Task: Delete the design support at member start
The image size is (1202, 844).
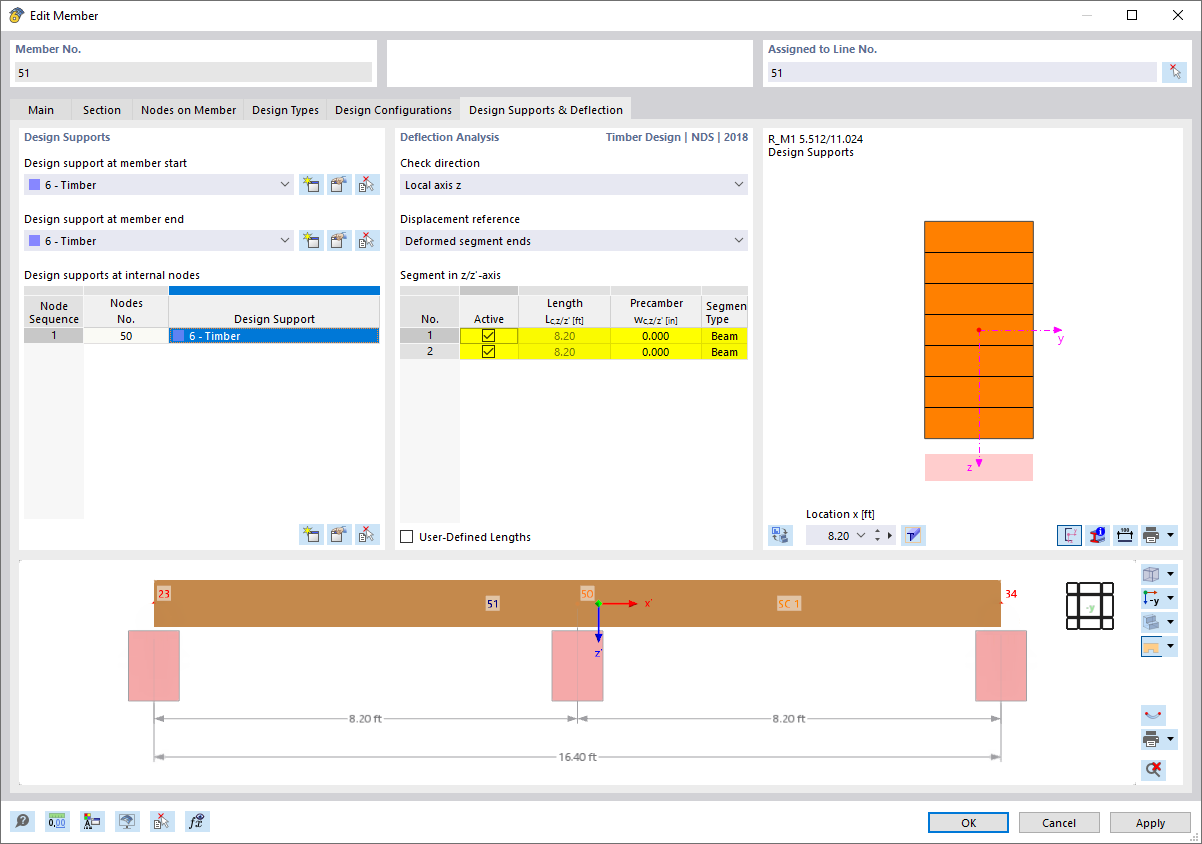Action: (x=367, y=184)
